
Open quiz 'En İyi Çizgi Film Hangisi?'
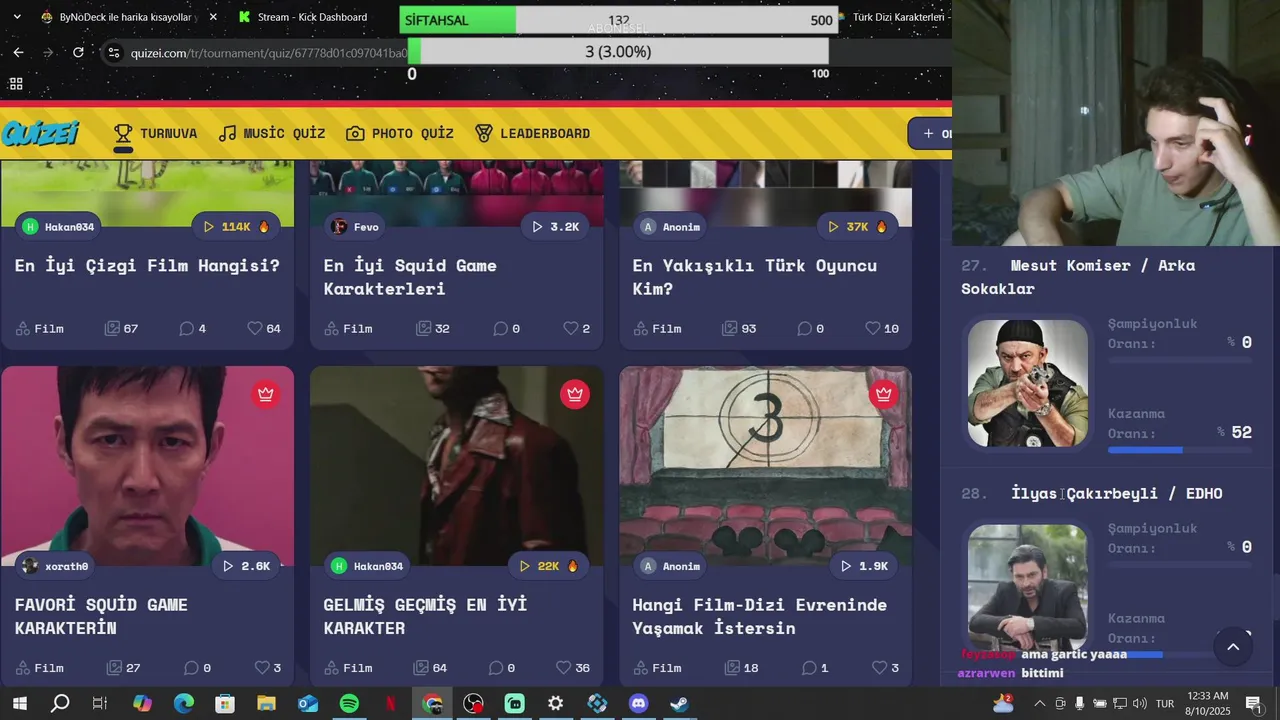[147, 266]
